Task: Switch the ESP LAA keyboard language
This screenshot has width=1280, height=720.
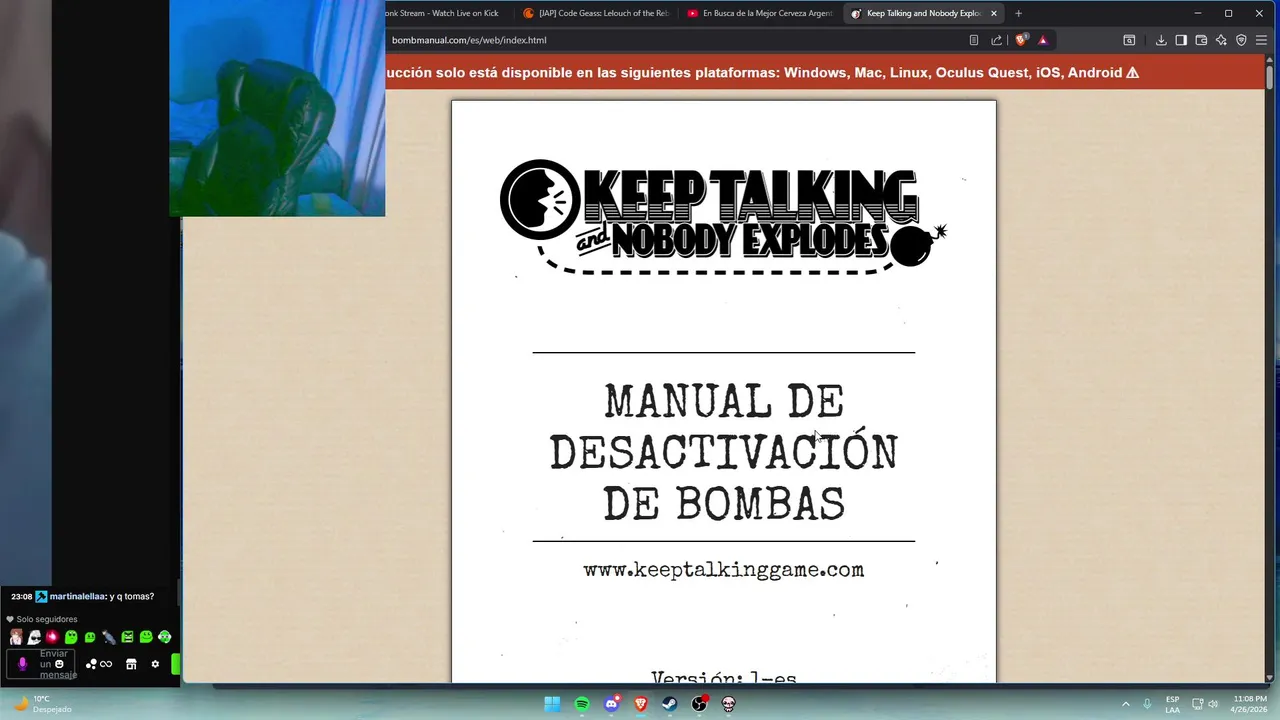Action: click(1172, 704)
